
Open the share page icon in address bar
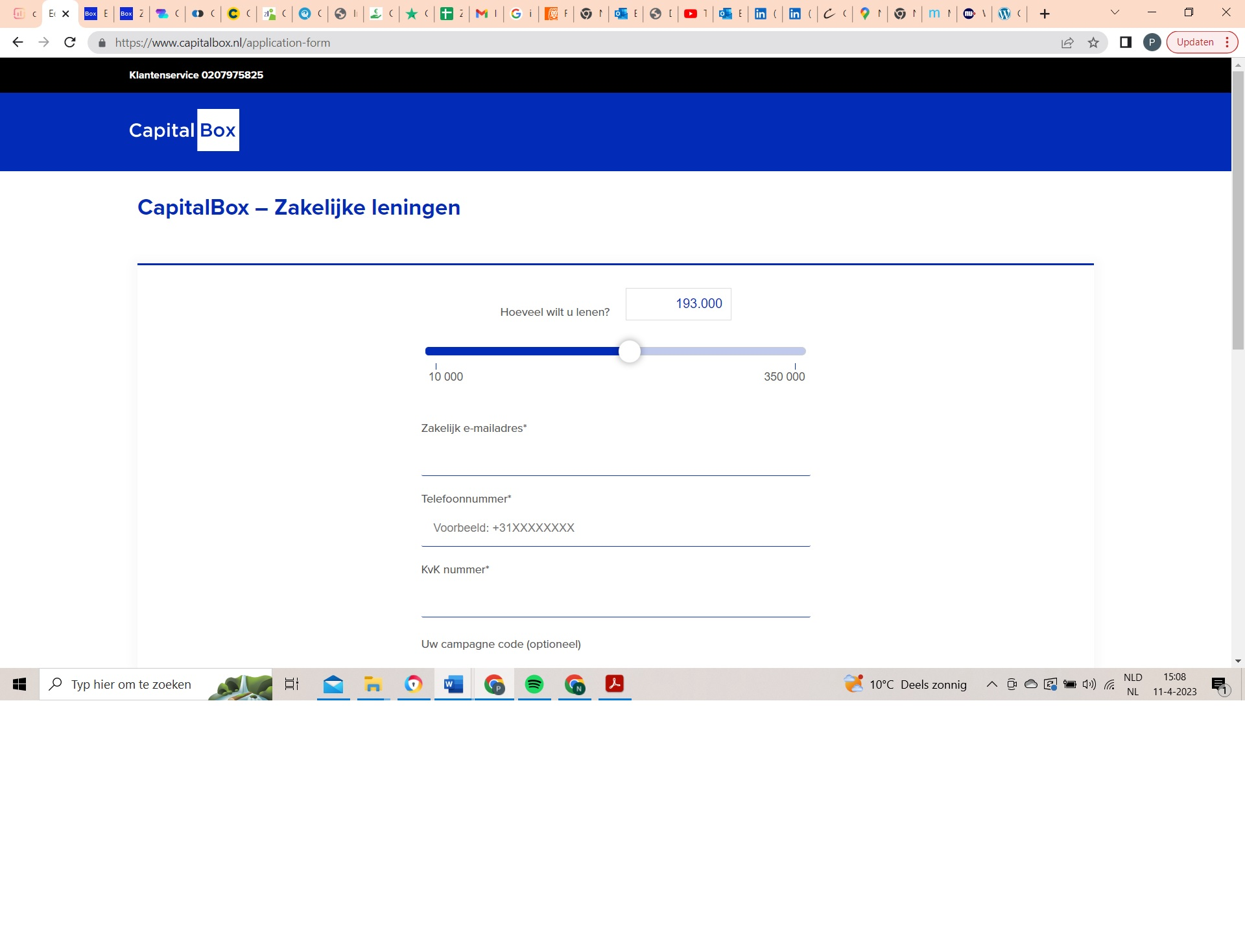[1067, 43]
